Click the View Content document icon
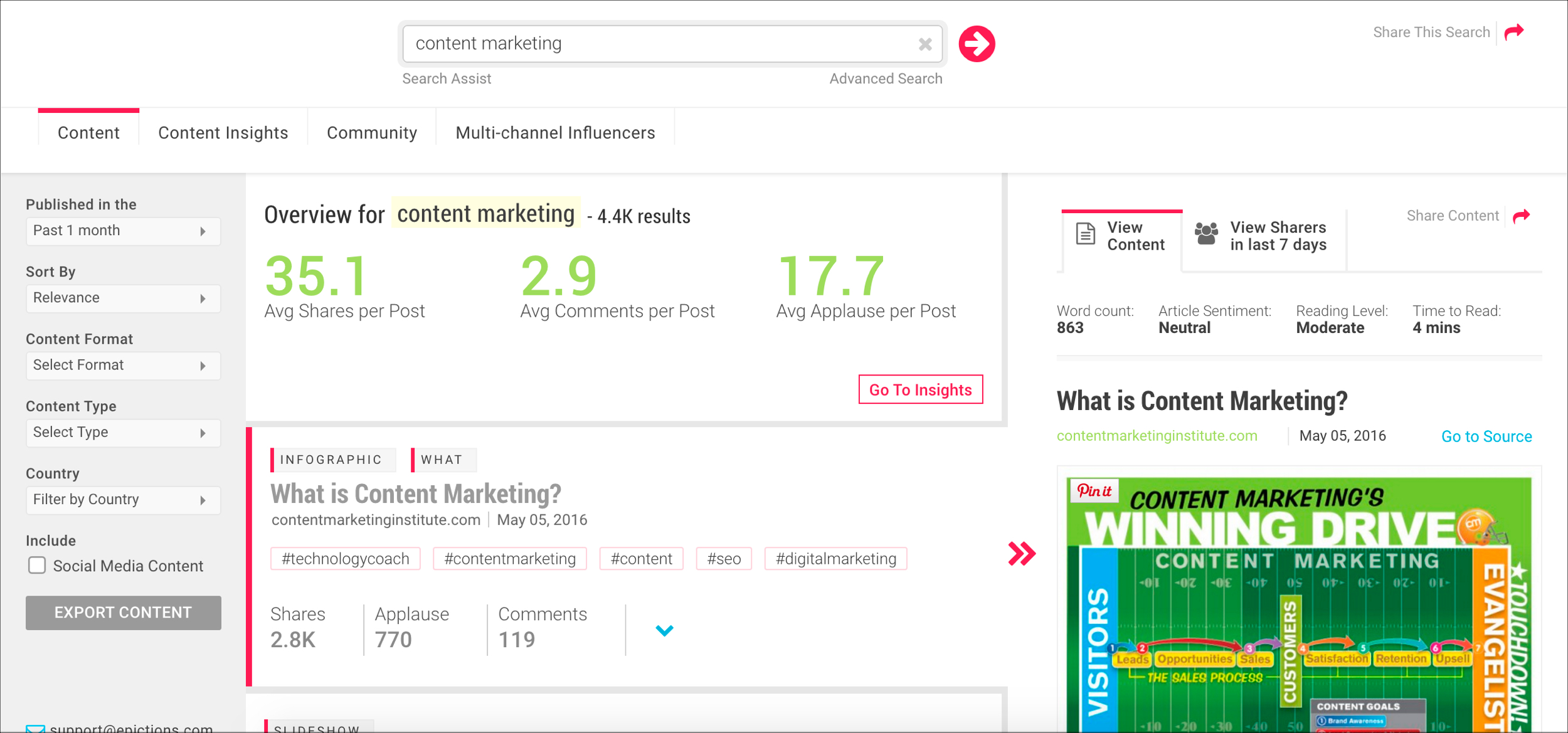 [1086, 234]
